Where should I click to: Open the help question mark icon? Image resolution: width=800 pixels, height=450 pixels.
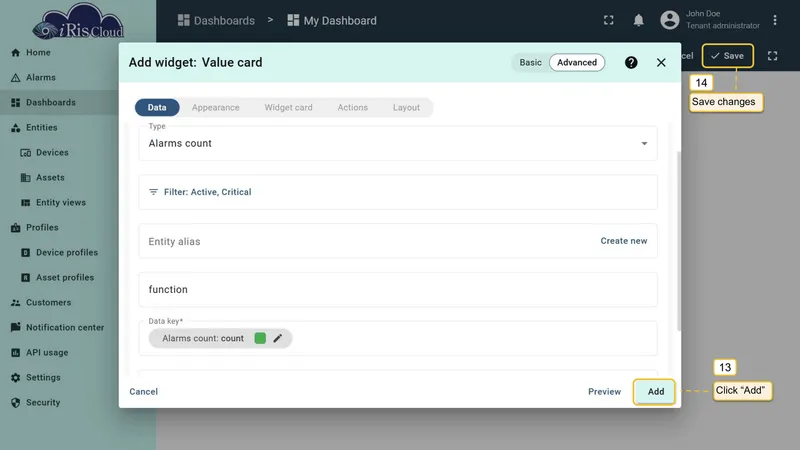631,62
